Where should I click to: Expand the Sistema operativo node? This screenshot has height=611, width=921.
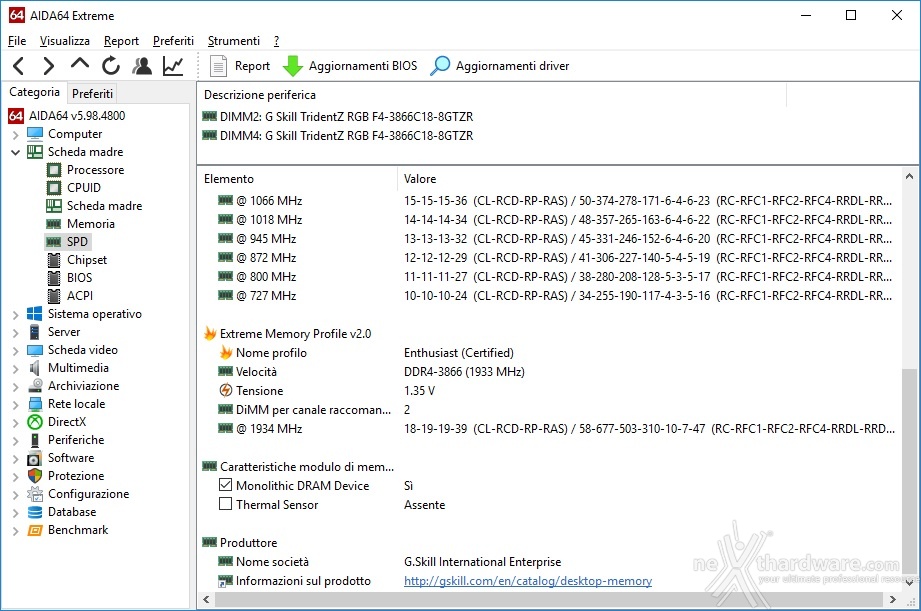[15, 315]
